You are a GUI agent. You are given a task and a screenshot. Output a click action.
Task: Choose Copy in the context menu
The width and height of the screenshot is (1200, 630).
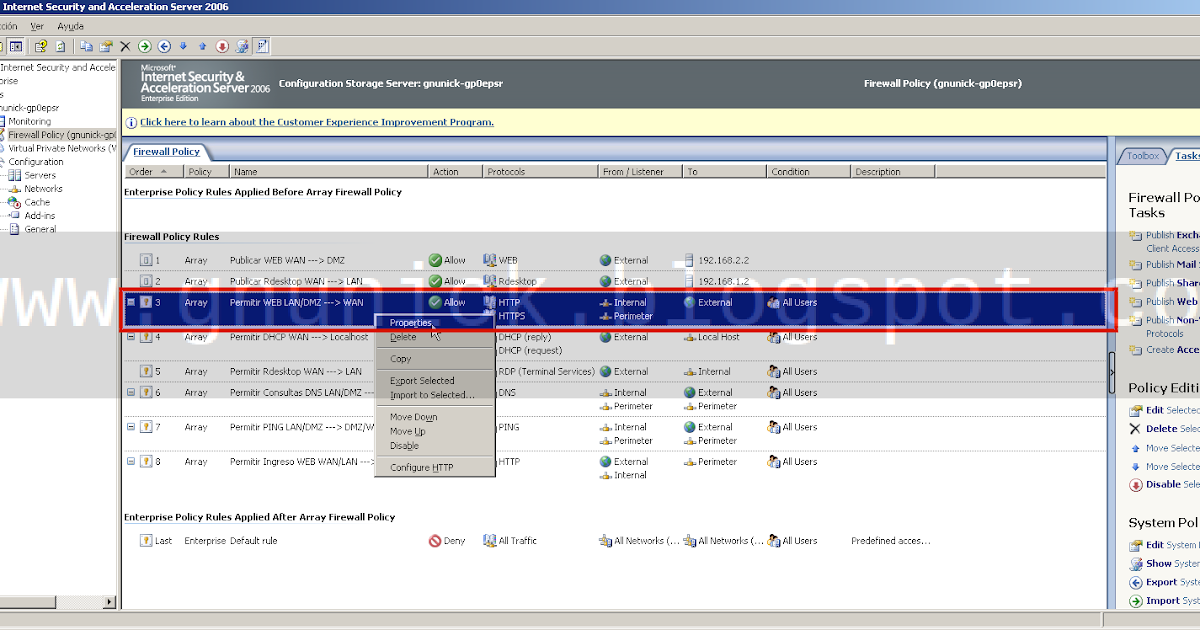[x=434, y=359]
